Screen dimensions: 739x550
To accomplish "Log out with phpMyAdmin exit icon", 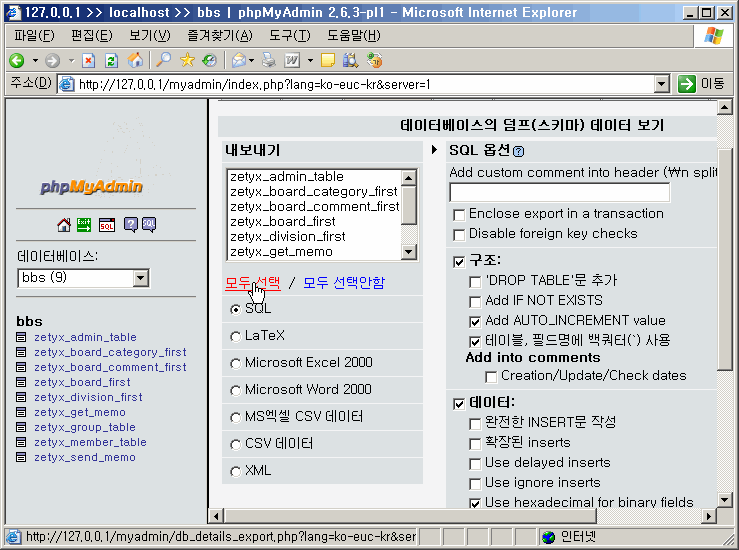I will (84, 225).
